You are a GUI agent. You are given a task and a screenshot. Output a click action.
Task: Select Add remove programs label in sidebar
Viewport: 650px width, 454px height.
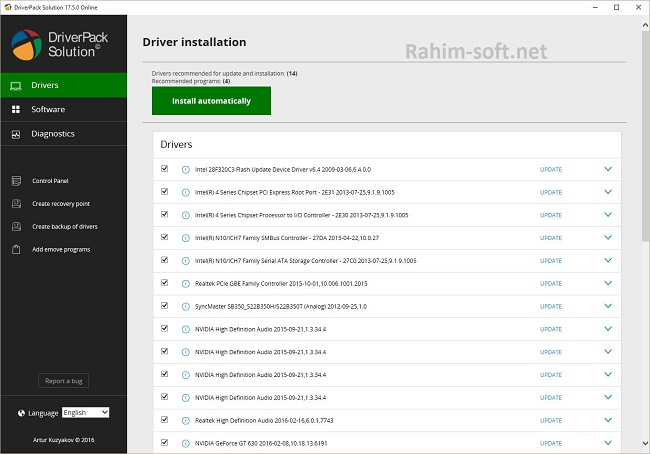tap(61, 249)
